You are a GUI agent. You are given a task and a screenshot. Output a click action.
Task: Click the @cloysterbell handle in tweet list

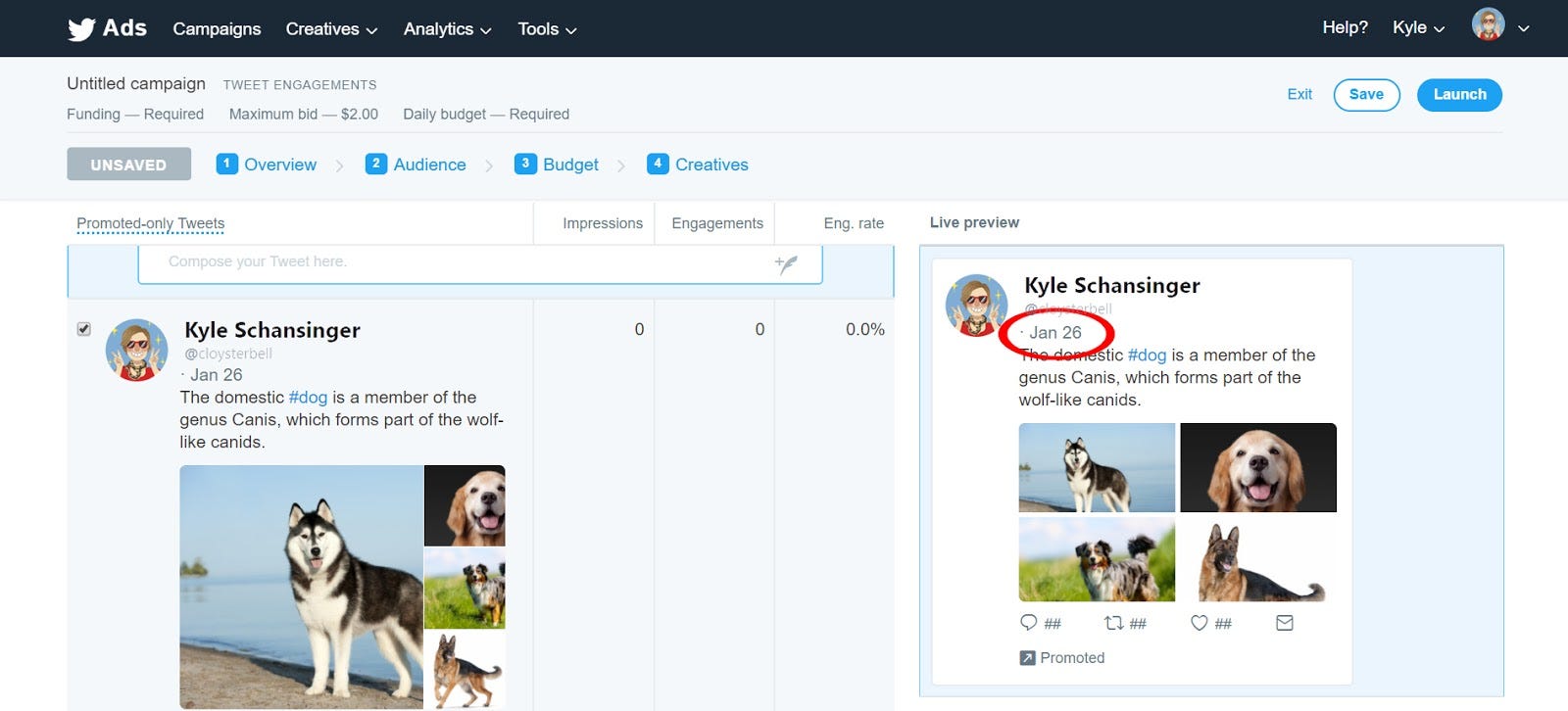click(228, 354)
